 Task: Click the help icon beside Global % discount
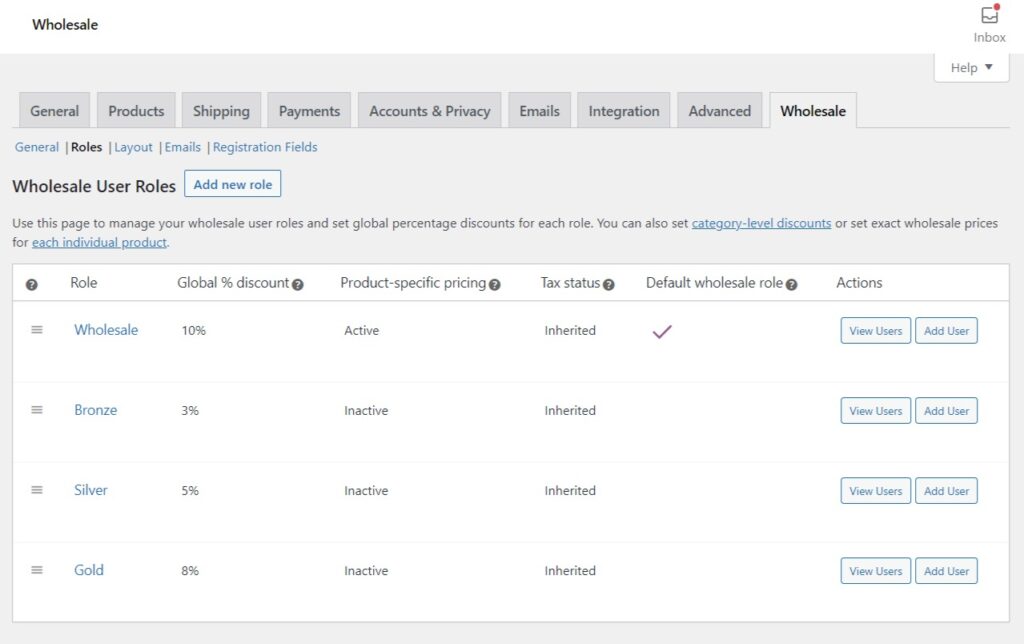[297, 284]
